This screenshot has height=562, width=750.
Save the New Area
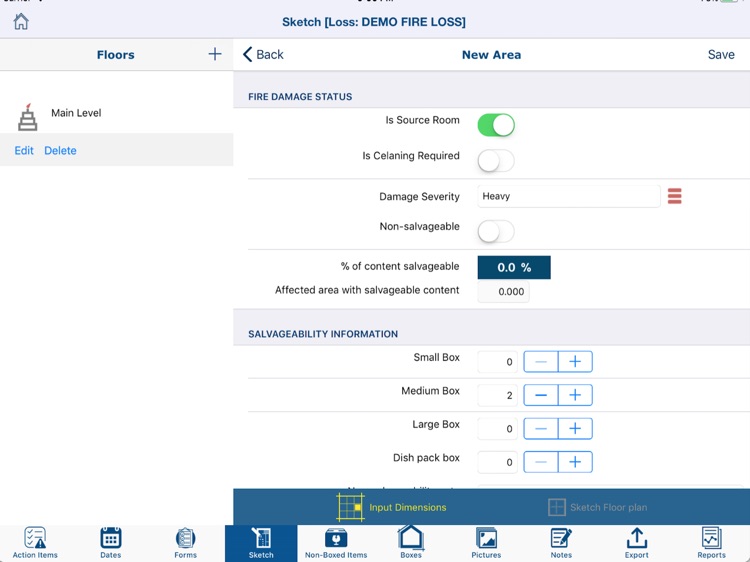[x=721, y=55]
